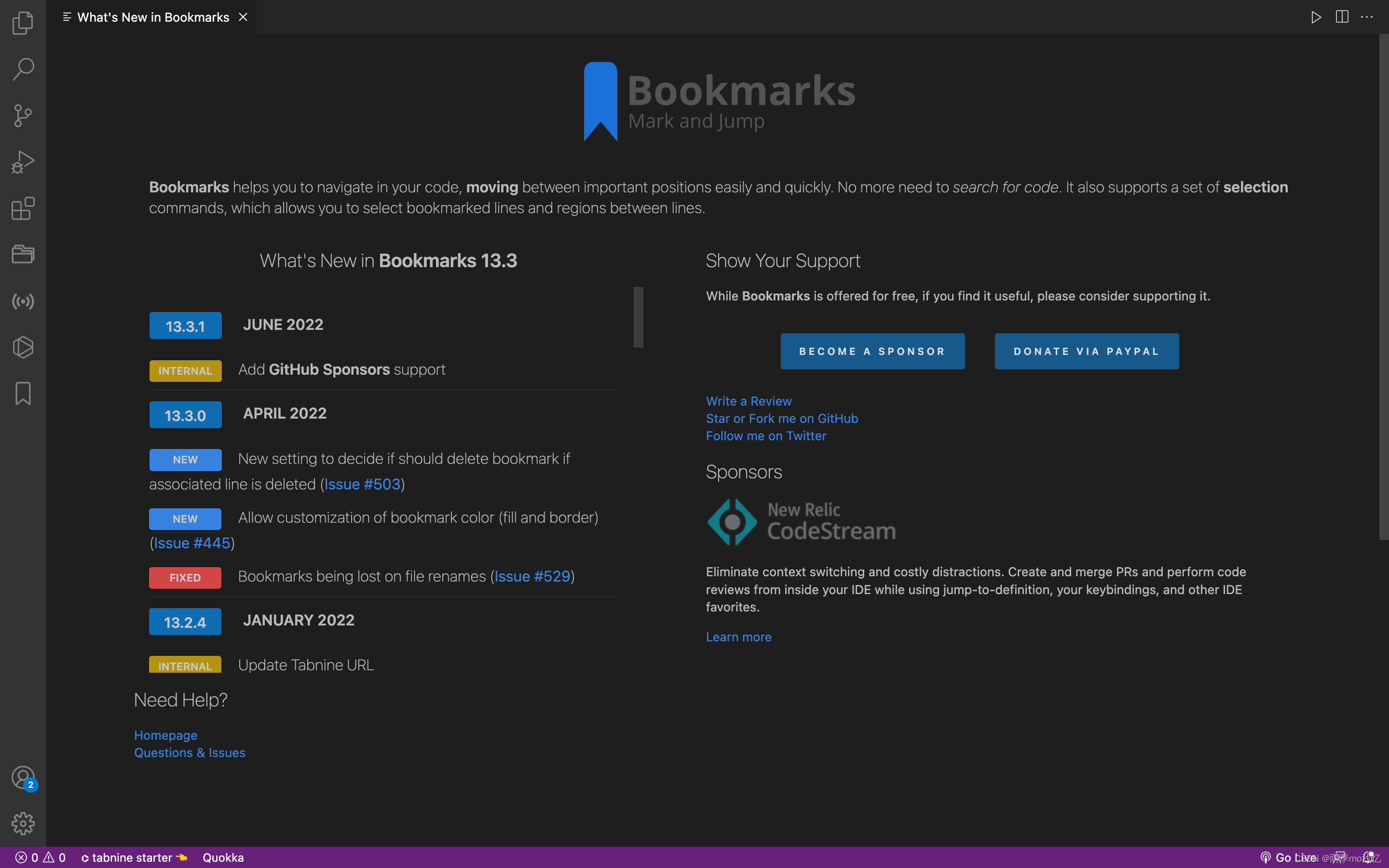Select the What's New in Bookmarks tab
This screenshot has width=1389, height=868.
pyautogui.click(x=153, y=17)
